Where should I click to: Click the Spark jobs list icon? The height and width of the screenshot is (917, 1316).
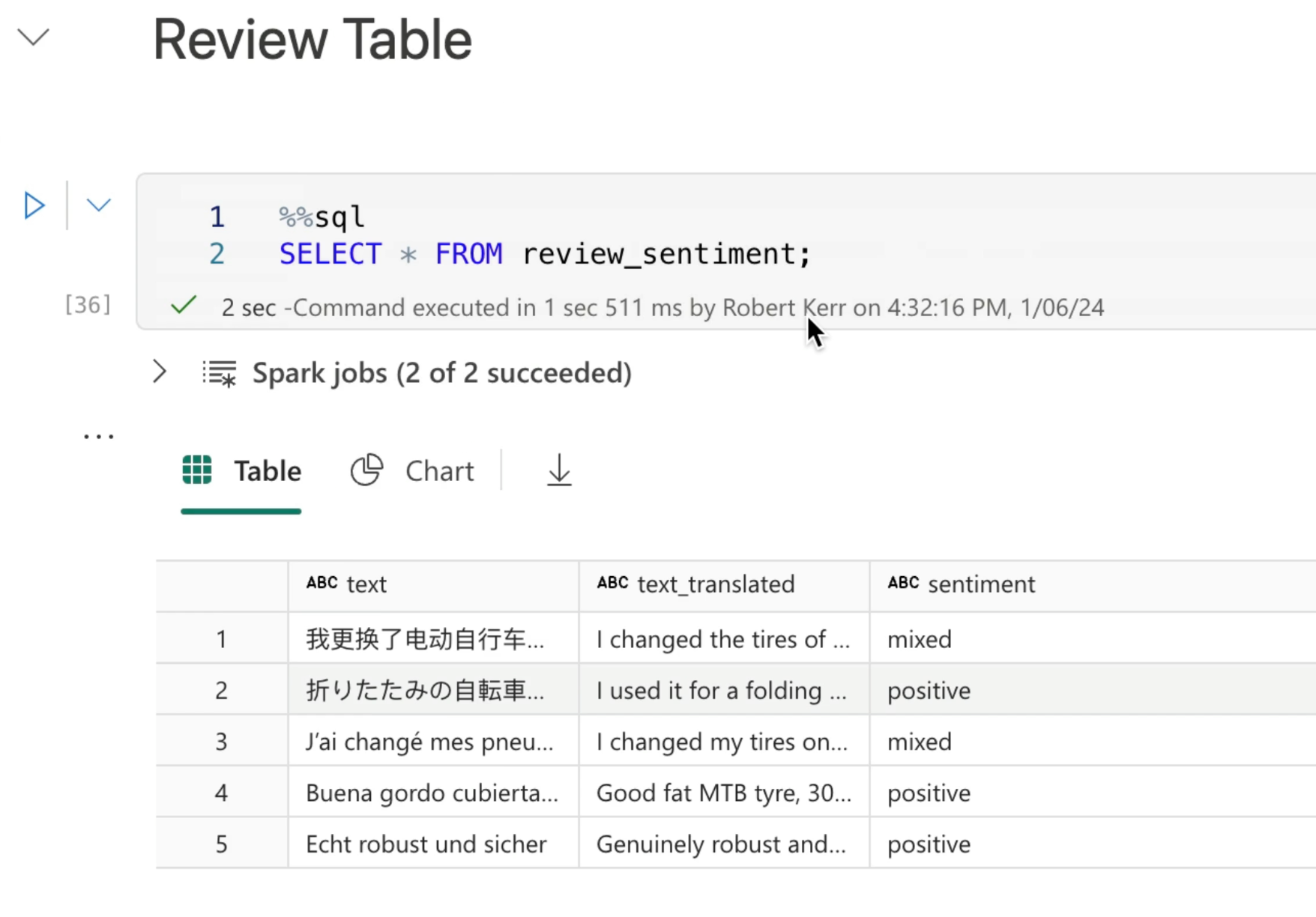point(220,373)
